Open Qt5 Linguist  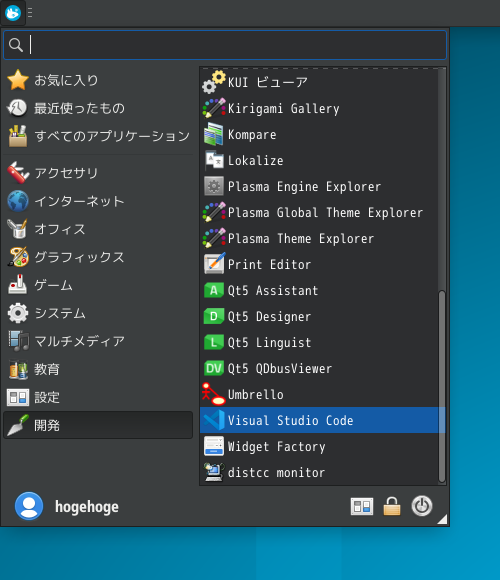[x=320, y=343]
